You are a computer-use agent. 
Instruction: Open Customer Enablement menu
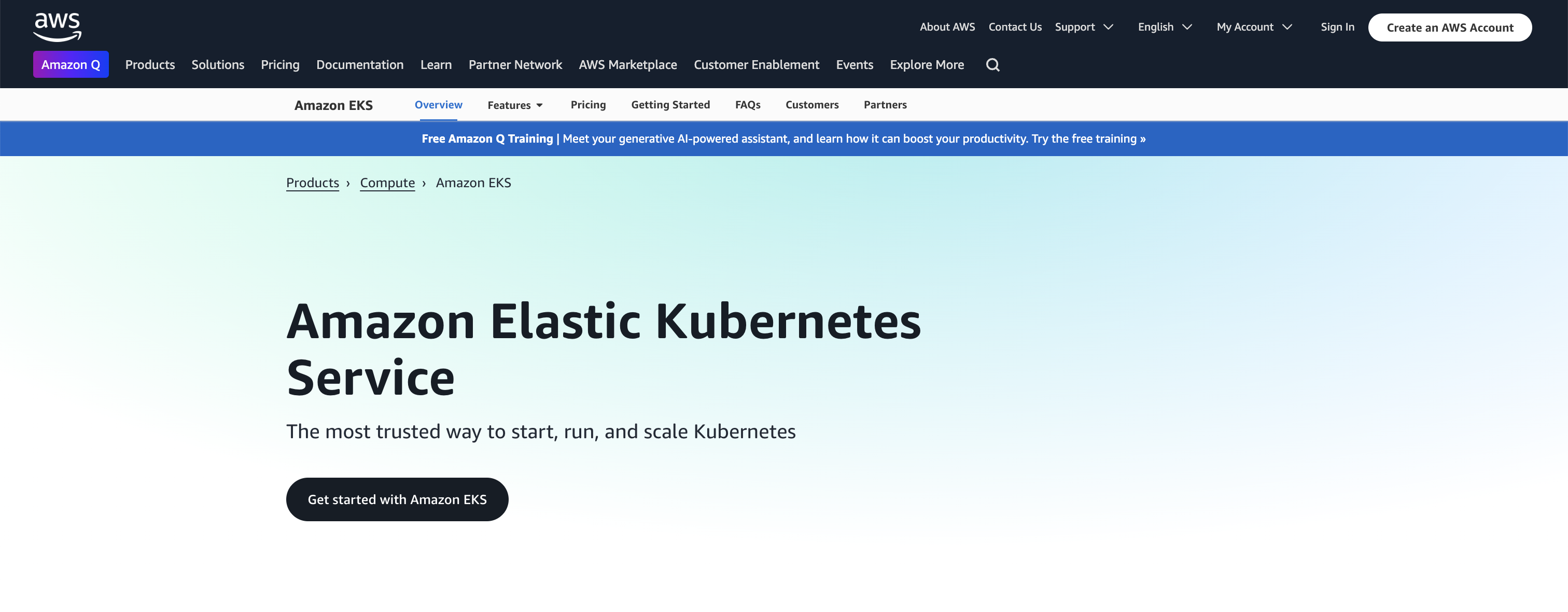tap(757, 64)
